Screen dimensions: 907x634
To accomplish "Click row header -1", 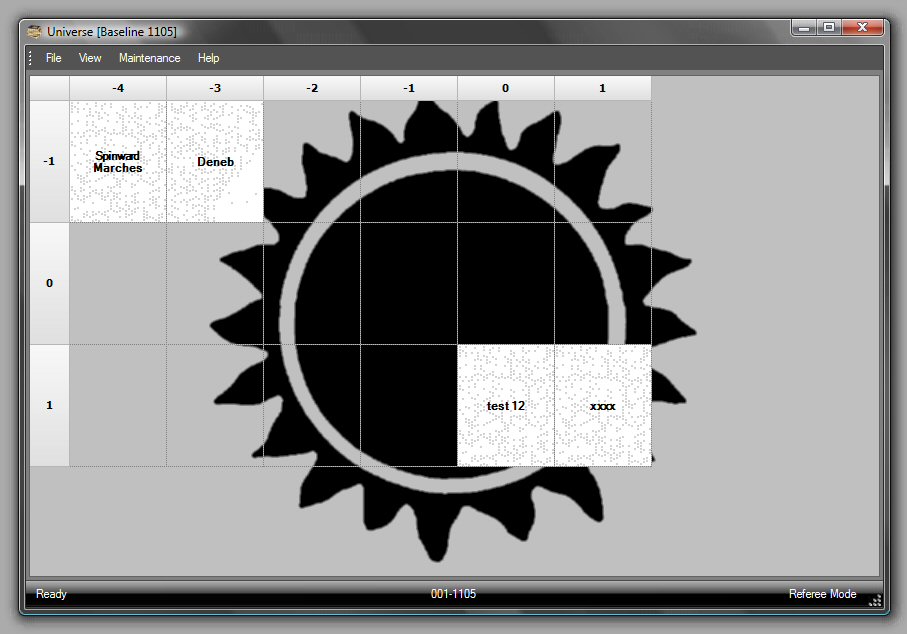I will (x=49, y=162).
